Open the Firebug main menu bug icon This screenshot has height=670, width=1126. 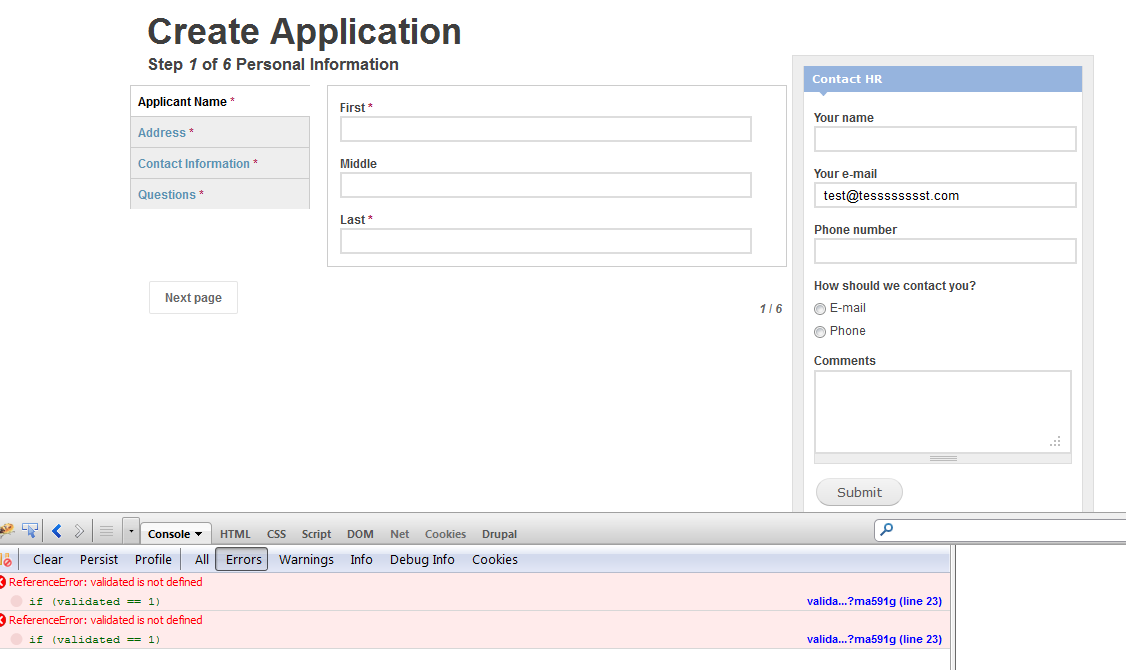pyautogui.click(x=8, y=531)
